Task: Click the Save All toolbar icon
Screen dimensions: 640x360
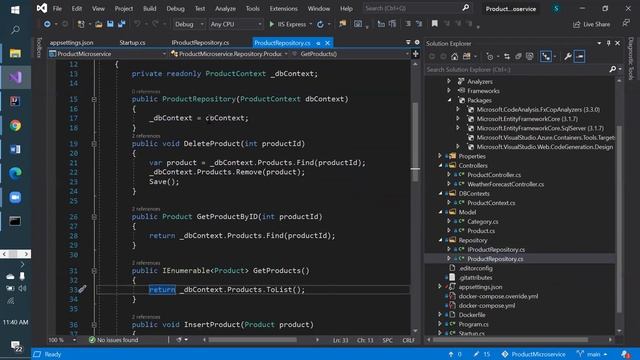Action: [x=122, y=24]
